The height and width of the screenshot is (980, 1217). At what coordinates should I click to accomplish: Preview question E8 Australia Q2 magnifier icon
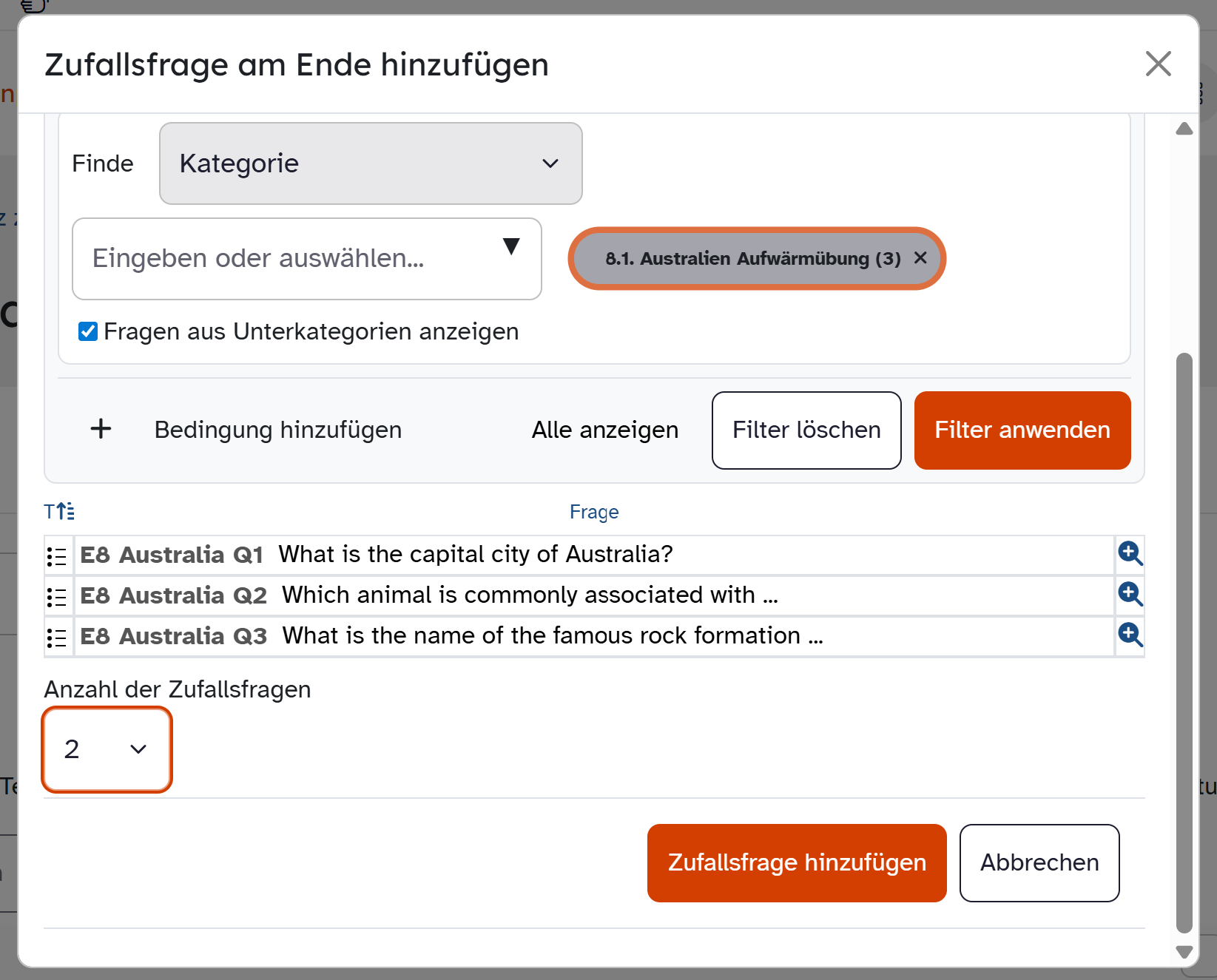click(1130, 594)
